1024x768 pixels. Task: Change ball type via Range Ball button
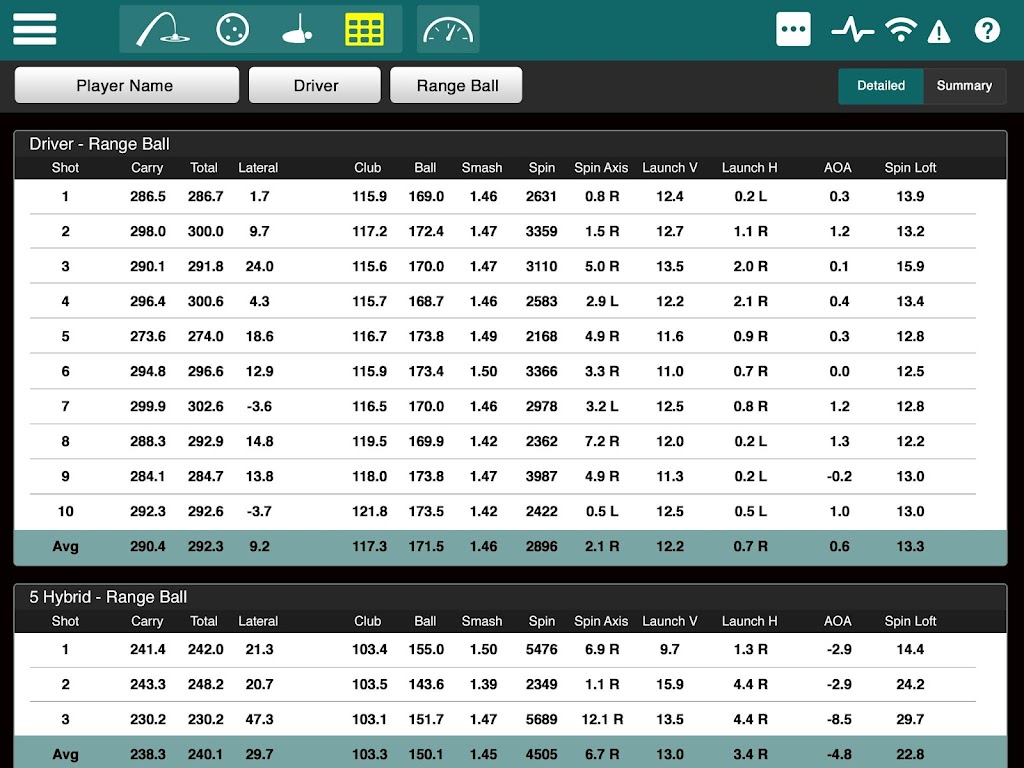coord(456,86)
